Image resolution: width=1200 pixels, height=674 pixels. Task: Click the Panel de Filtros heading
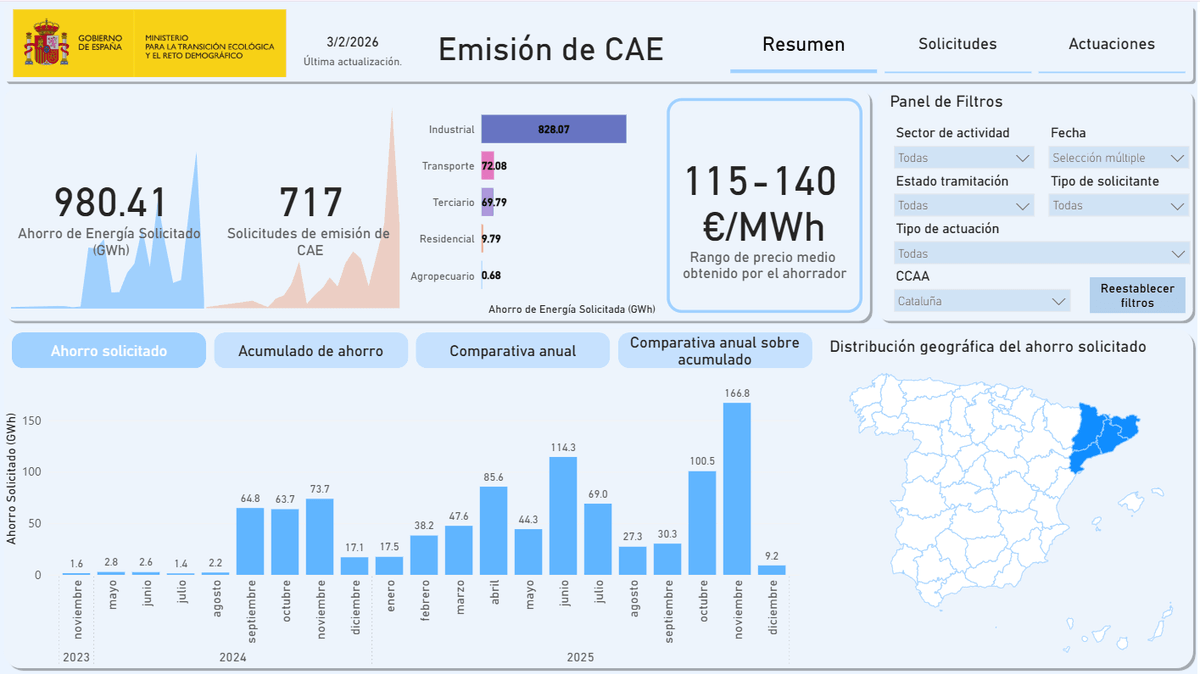pos(946,101)
